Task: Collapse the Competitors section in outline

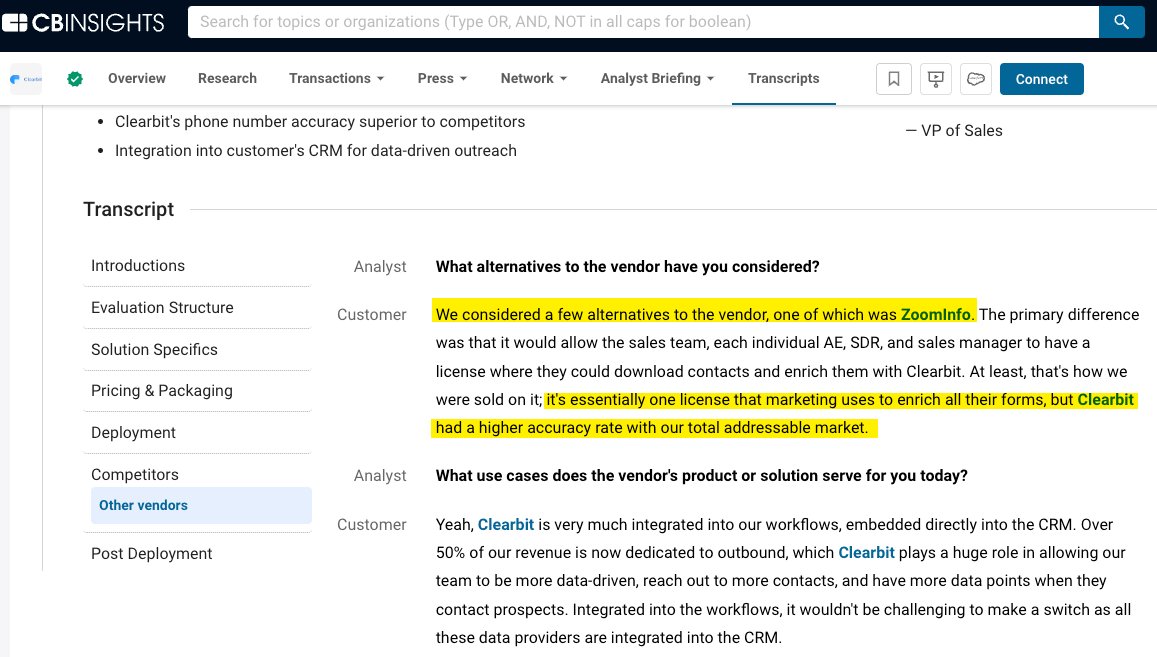Action: tap(135, 475)
